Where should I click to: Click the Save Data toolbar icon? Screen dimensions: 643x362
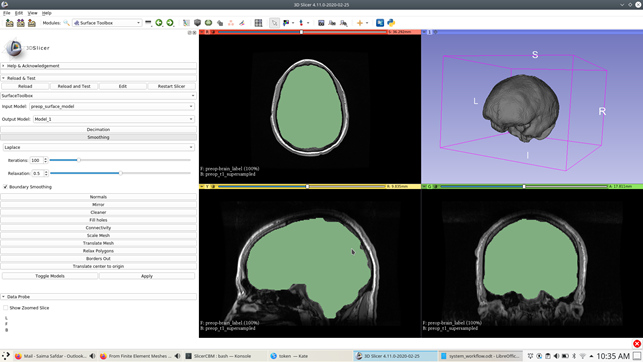click(32, 23)
